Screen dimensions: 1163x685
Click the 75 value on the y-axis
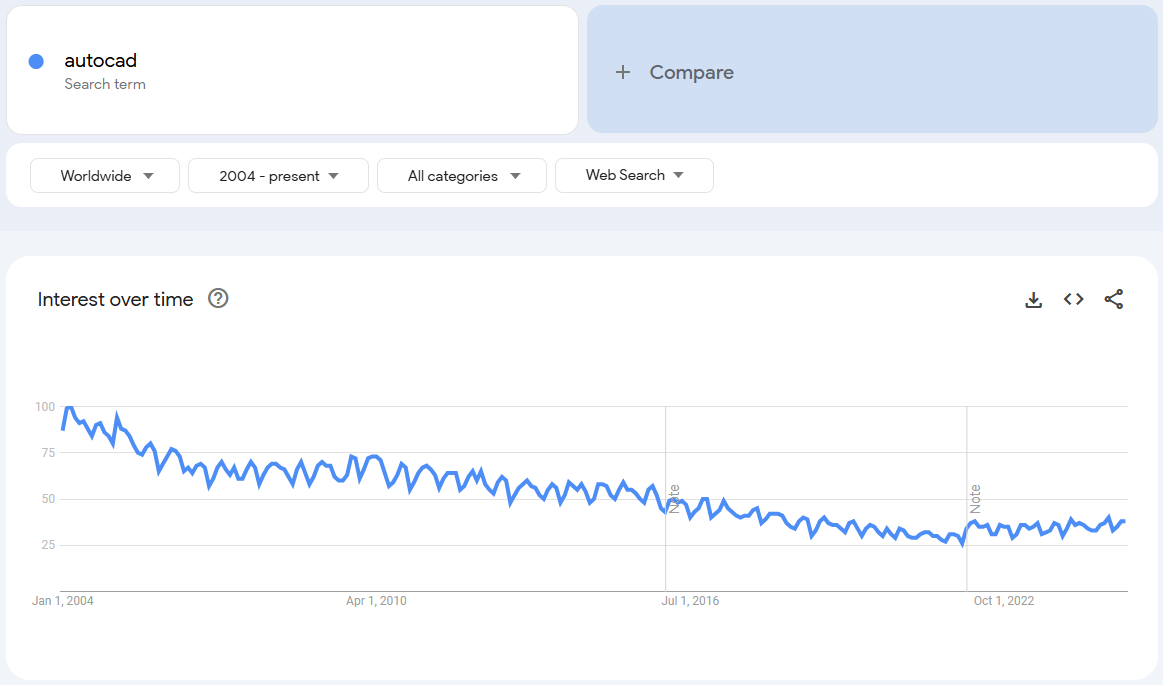tap(48, 453)
